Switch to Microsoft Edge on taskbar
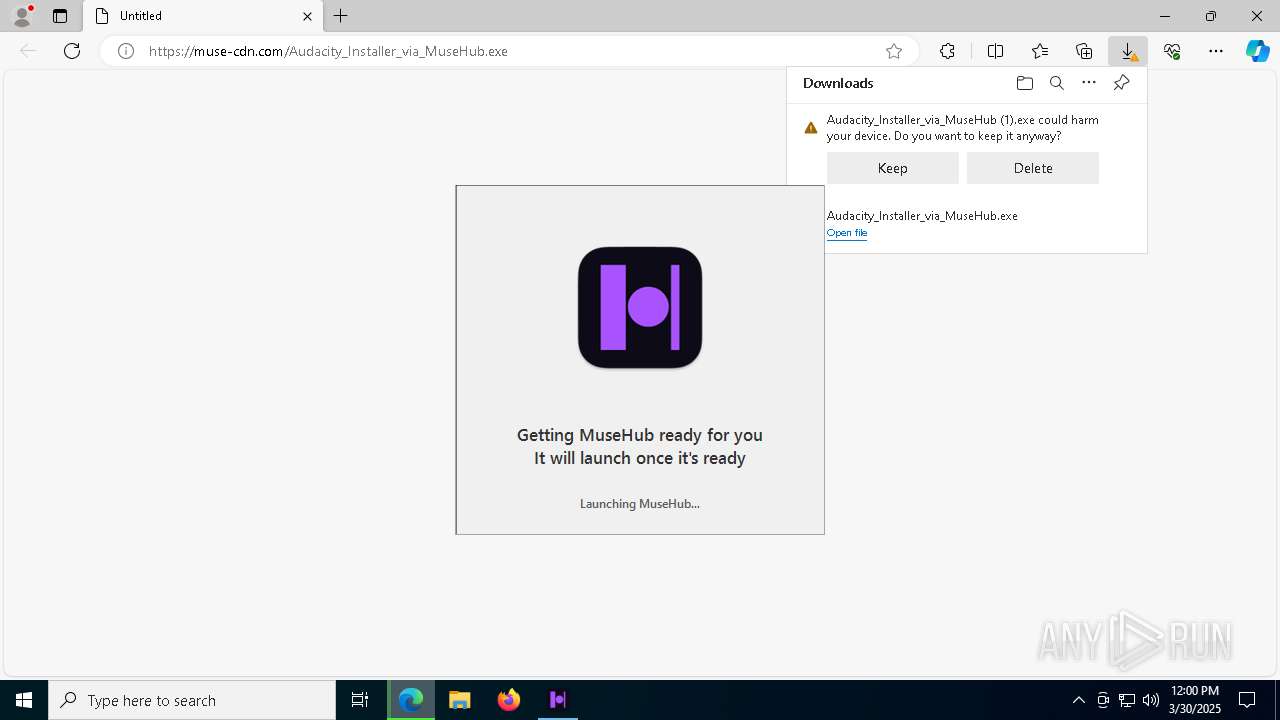The image size is (1280, 720). 411,700
